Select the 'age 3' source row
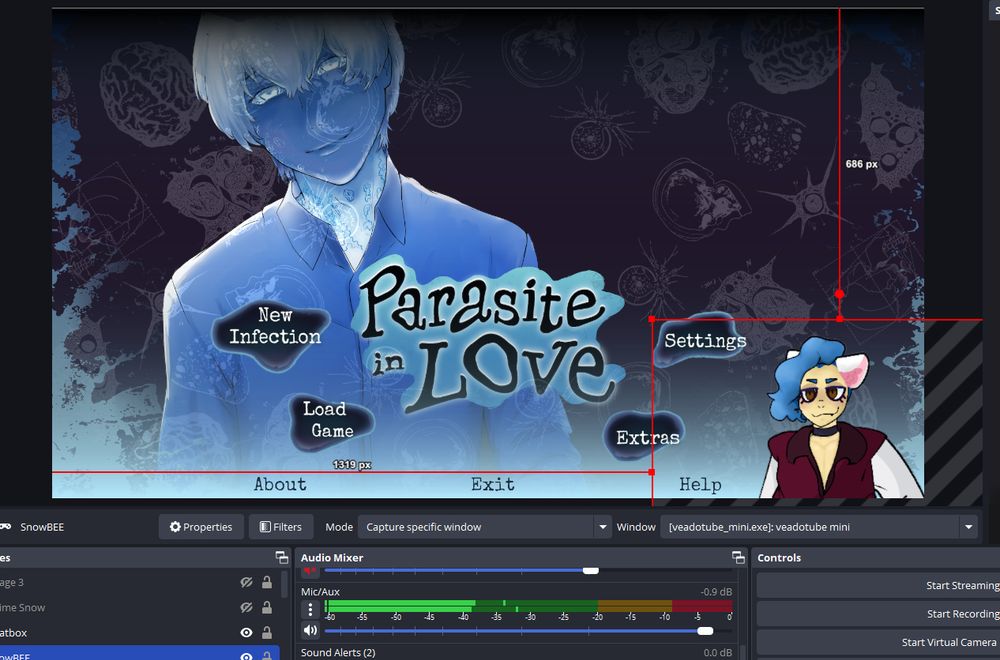This screenshot has height=660, width=1000. pos(139,582)
